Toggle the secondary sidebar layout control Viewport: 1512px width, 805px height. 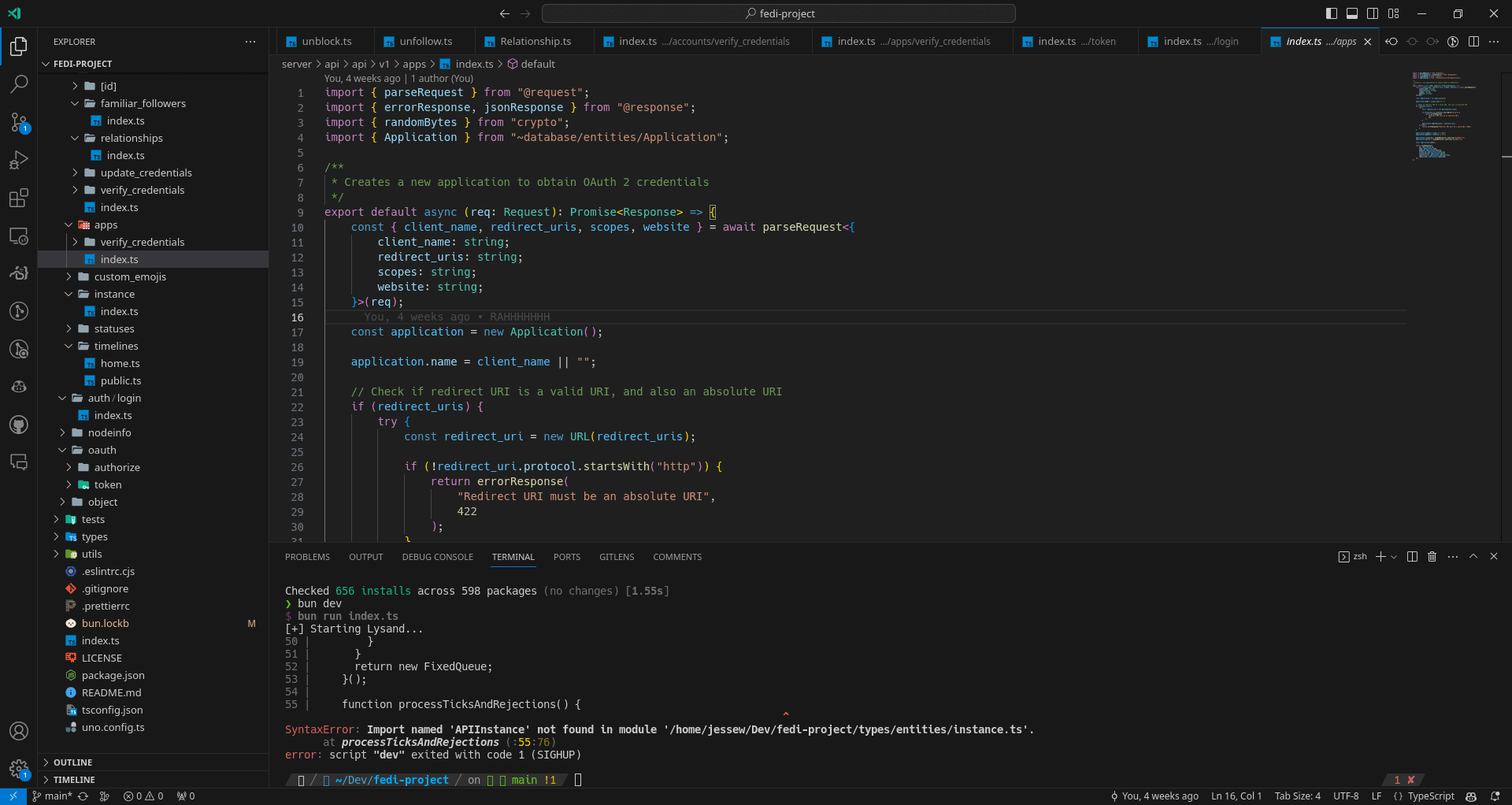click(1373, 13)
